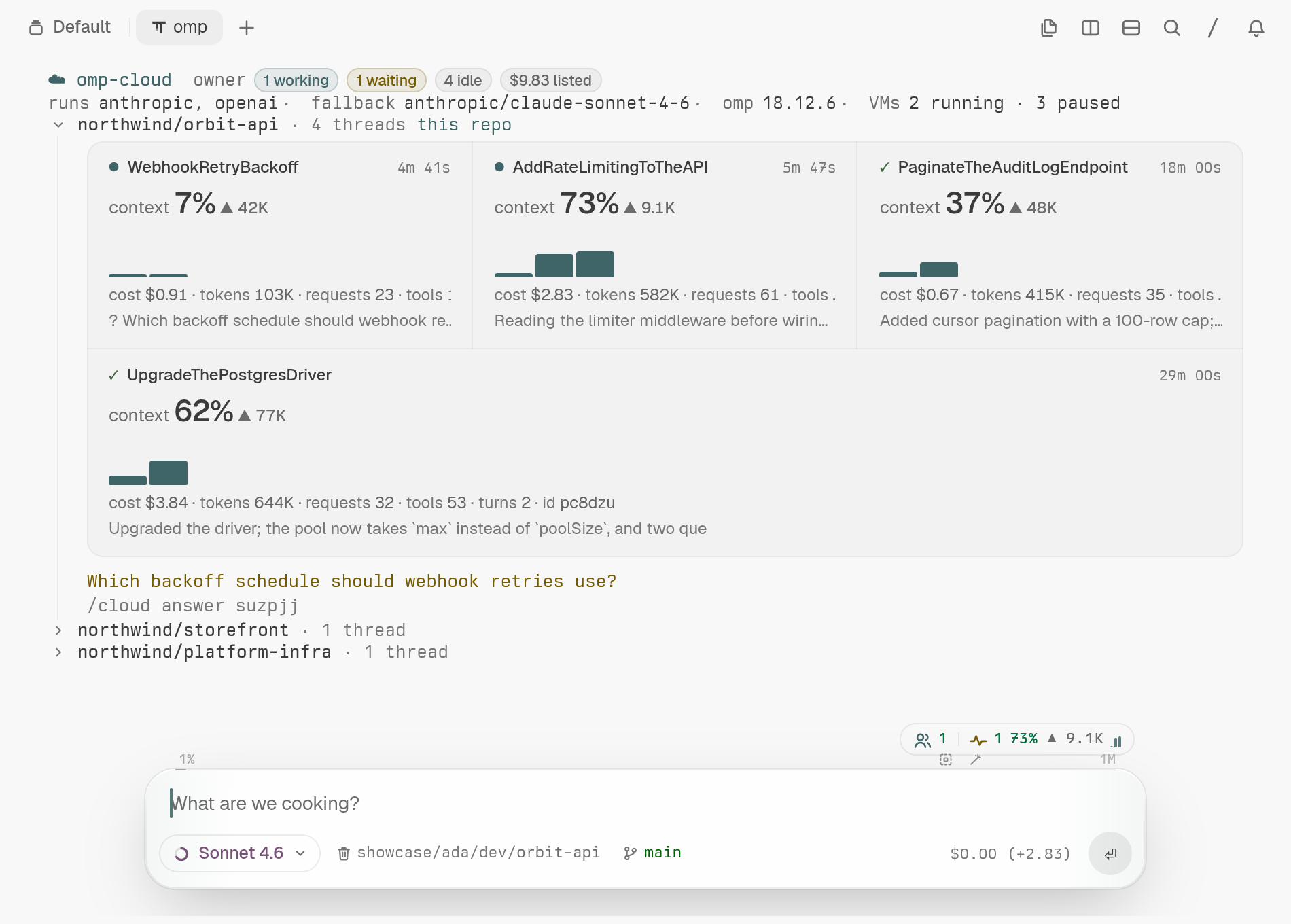1291x924 pixels.
Task: Open the PaginateTheAuditLogEndpoint thread card
Action: click(x=1050, y=245)
